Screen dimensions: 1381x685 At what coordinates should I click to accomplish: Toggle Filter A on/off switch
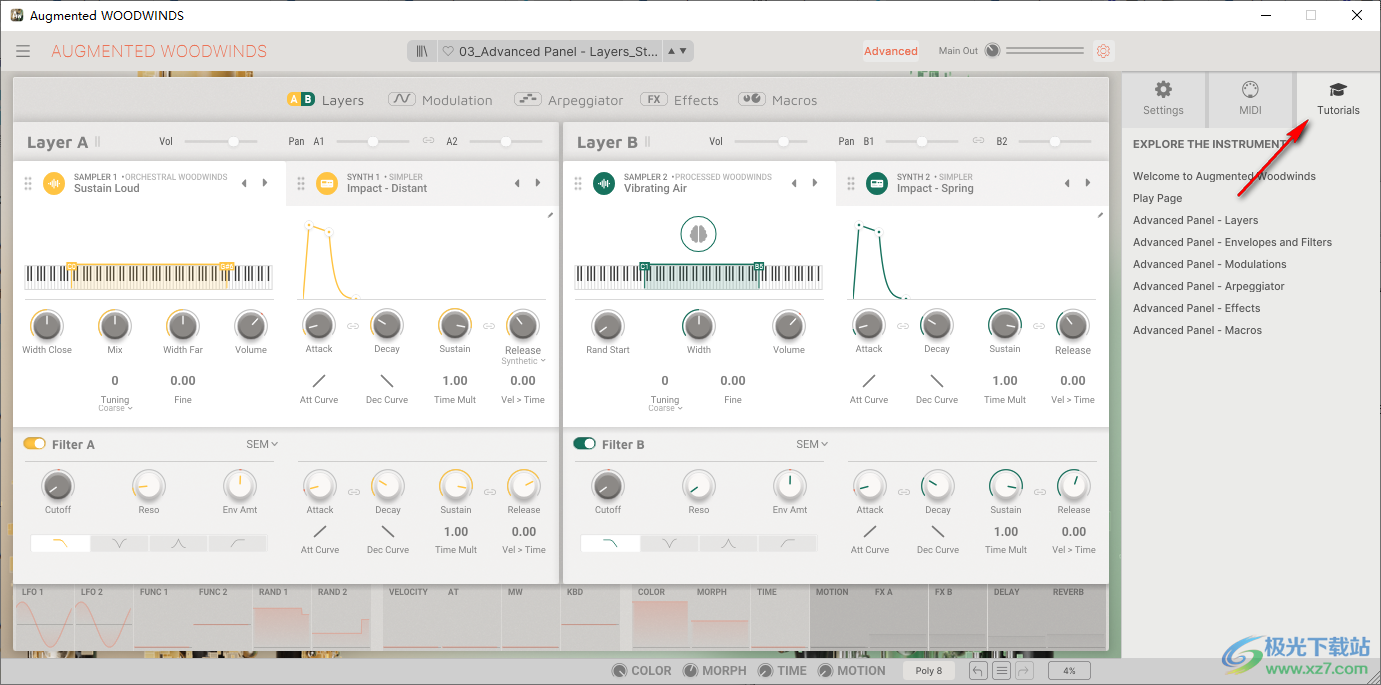click(35, 444)
